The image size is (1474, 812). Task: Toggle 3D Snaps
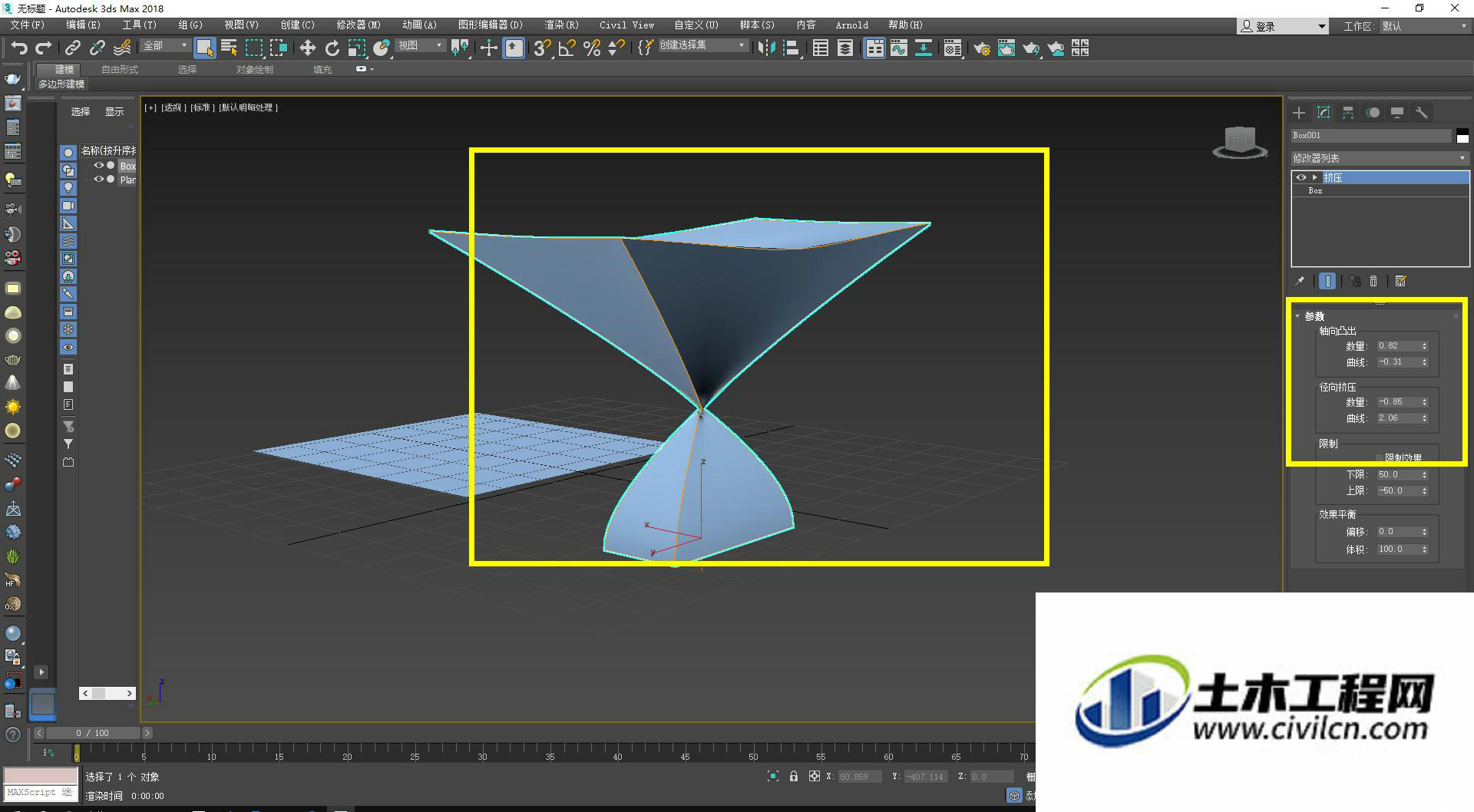[x=542, y=48]
